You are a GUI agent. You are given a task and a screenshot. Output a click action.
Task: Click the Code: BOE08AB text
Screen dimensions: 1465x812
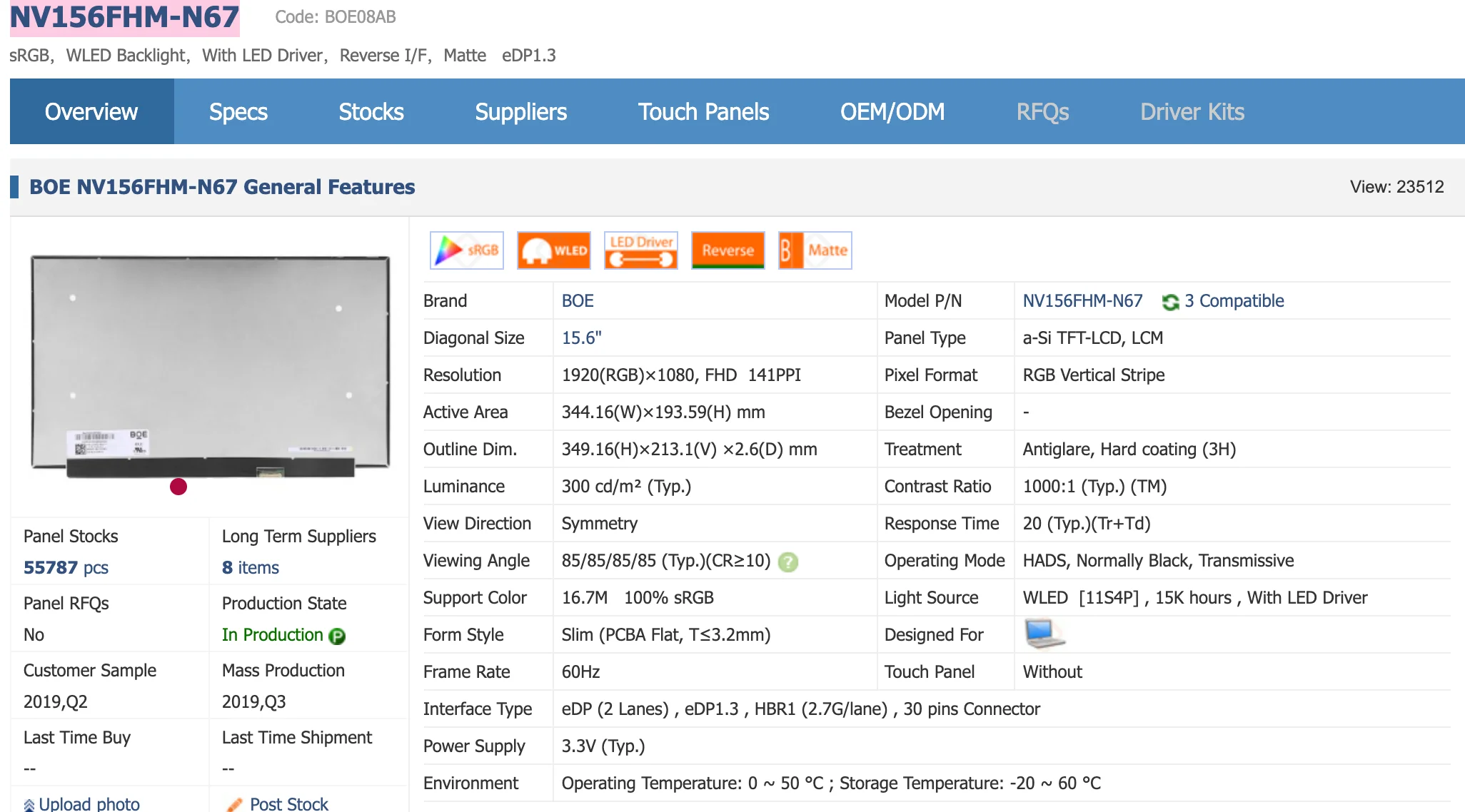[x=336, y=17]
